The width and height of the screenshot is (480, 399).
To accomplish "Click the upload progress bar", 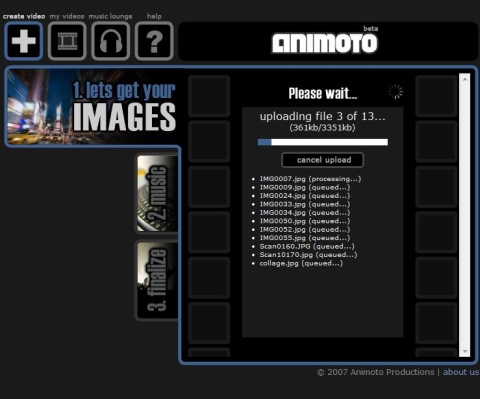I will pyautogui.click(x=323, y=142).
